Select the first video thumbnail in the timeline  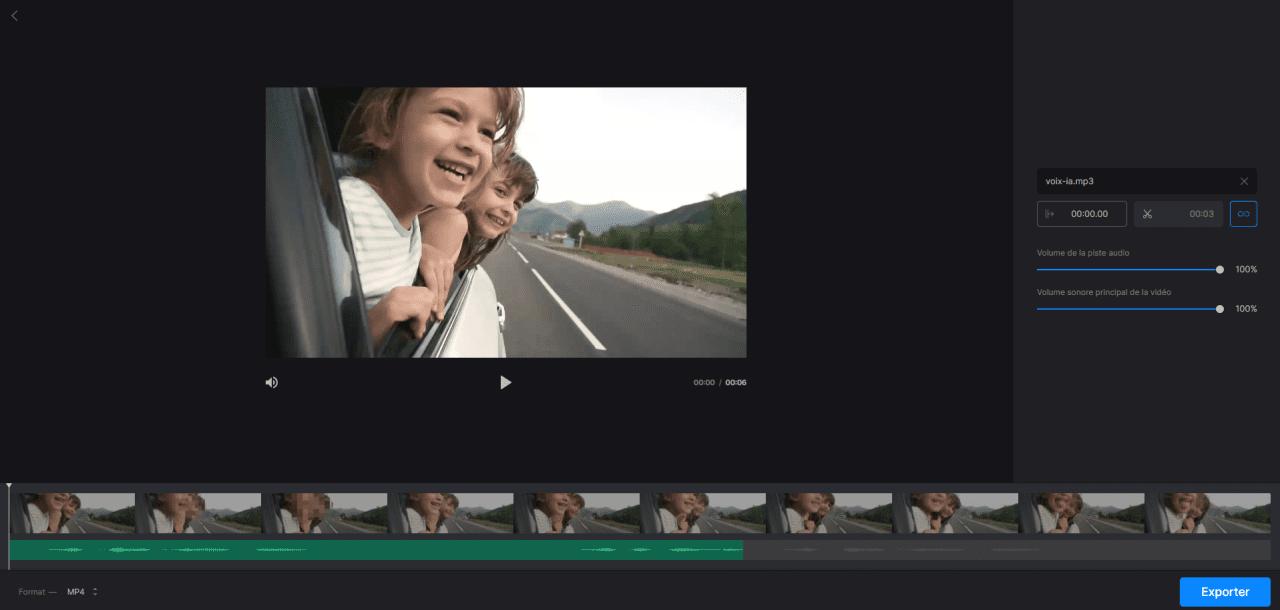[72, 513]
